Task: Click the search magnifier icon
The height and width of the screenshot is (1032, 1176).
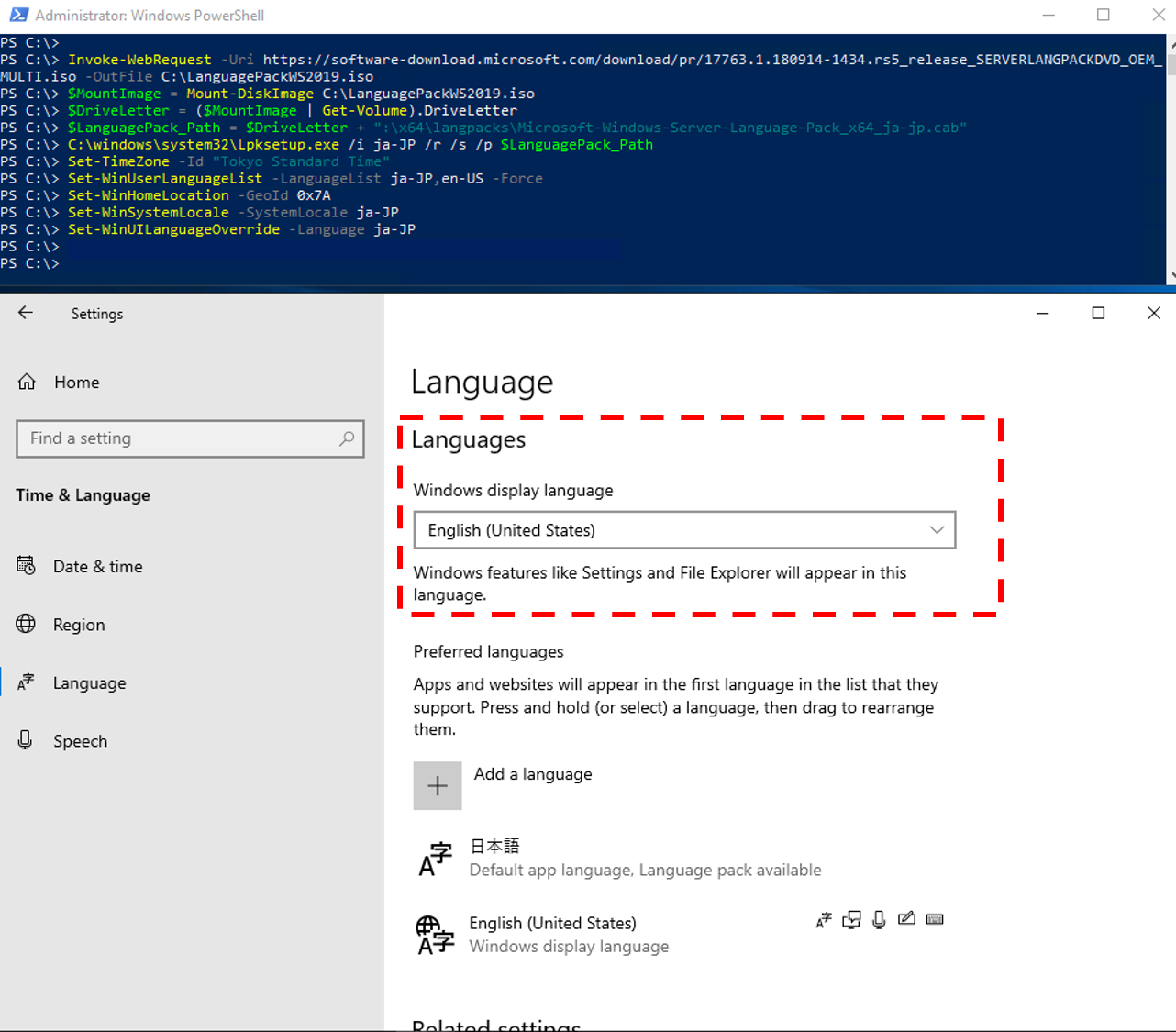Action: click(x=347, y=438)
